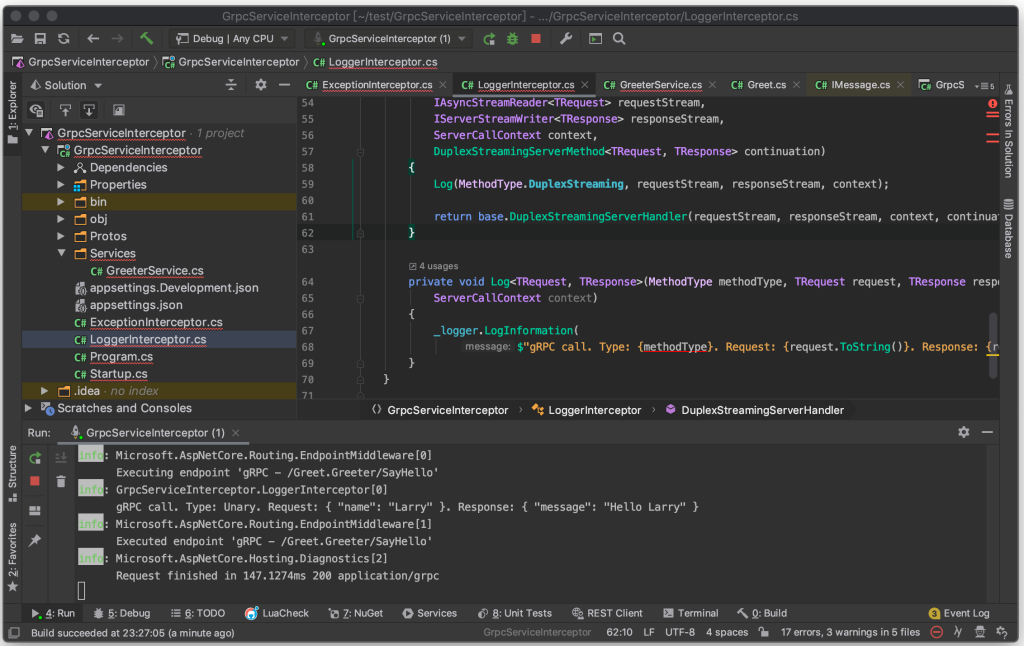Open the Debug tool window button
Screen dimensions: 1024x646
click(x=122, y=613)
